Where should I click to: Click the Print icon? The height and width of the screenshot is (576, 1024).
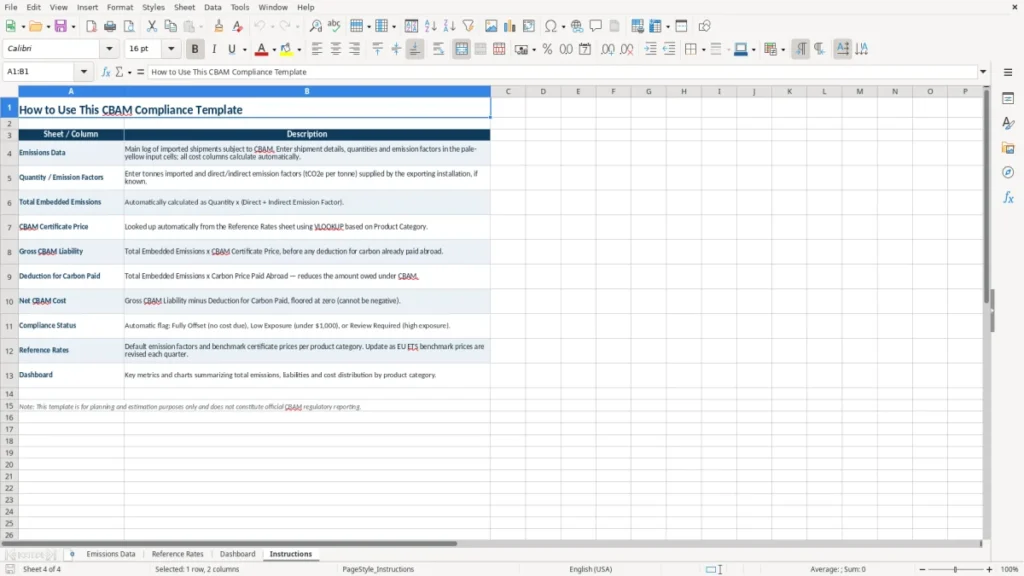coord(110,26)
